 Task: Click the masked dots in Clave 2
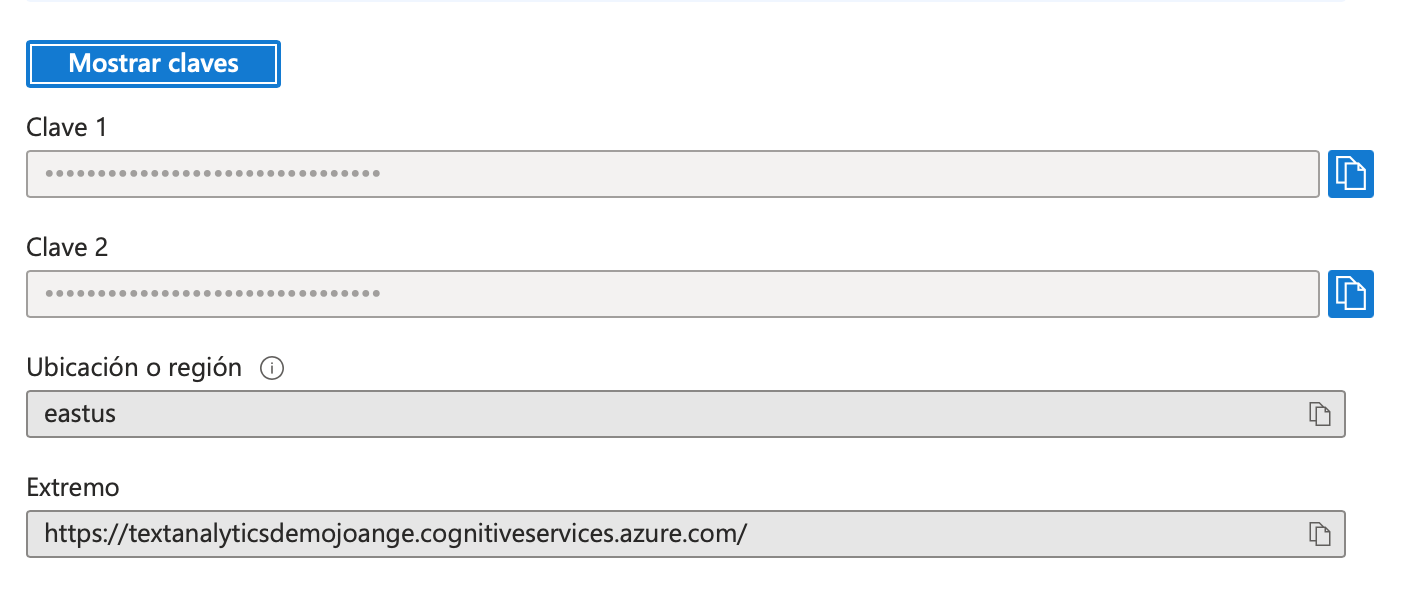(x=212, y=294)
